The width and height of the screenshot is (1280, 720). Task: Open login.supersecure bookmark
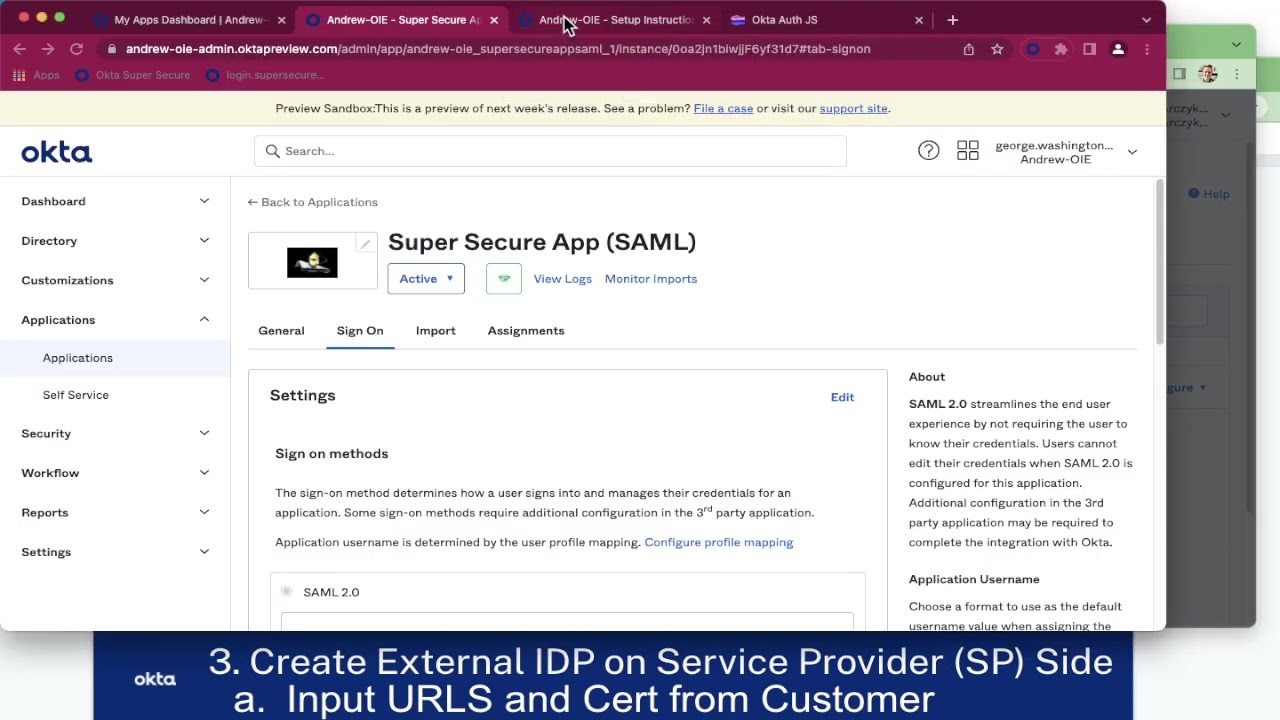point(265,75)
